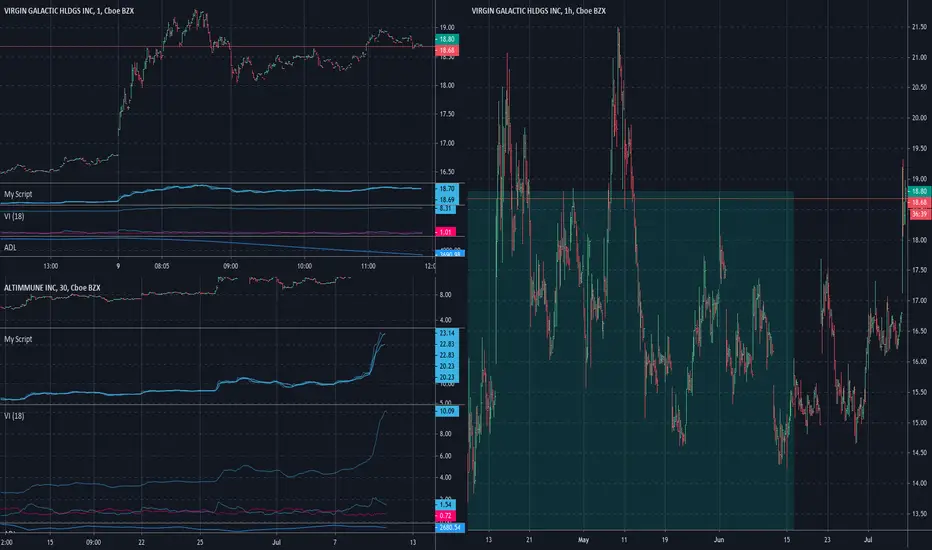The height and width of the screenshot is (550, 932).
Task: Click Jul on the 1h chart time axis
Action: pyautogui.click(x=868, y=540)
